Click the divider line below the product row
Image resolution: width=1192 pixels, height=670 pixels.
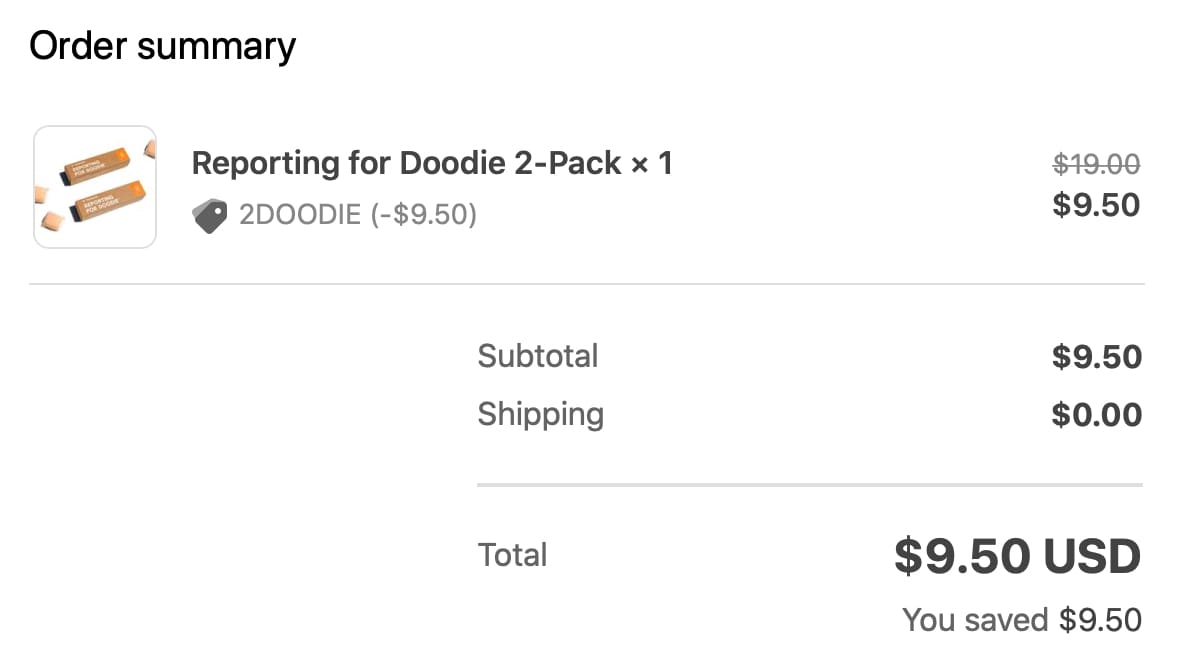[x=586, y=284]
